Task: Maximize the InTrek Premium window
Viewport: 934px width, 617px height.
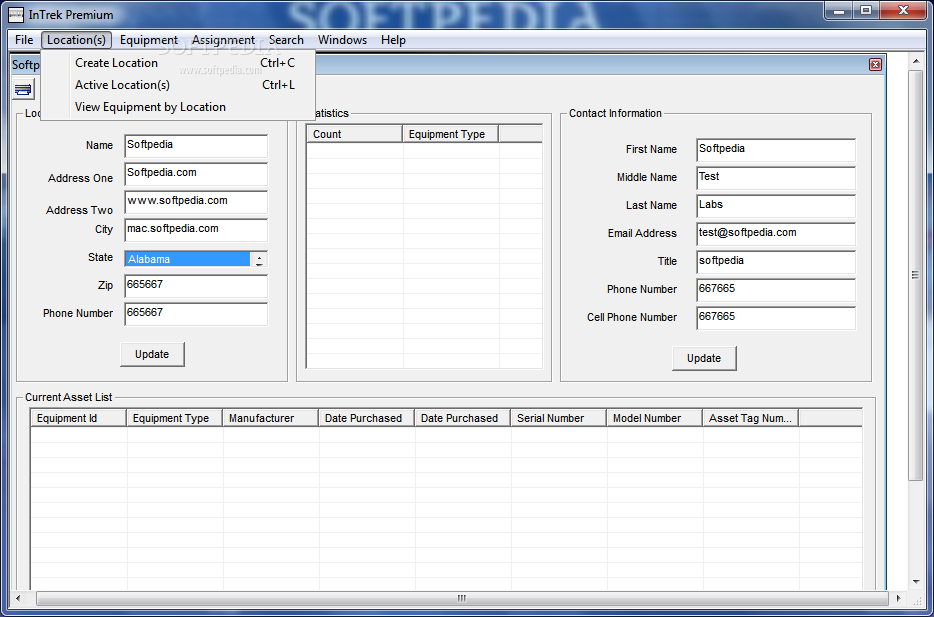Action: click(867, 9)
